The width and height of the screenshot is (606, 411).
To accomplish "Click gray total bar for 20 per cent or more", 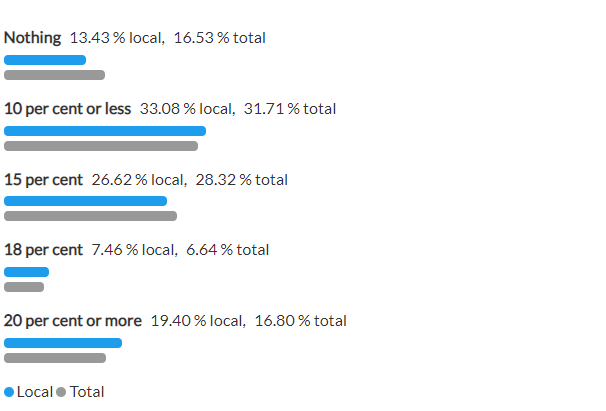I will pos(55,358).
